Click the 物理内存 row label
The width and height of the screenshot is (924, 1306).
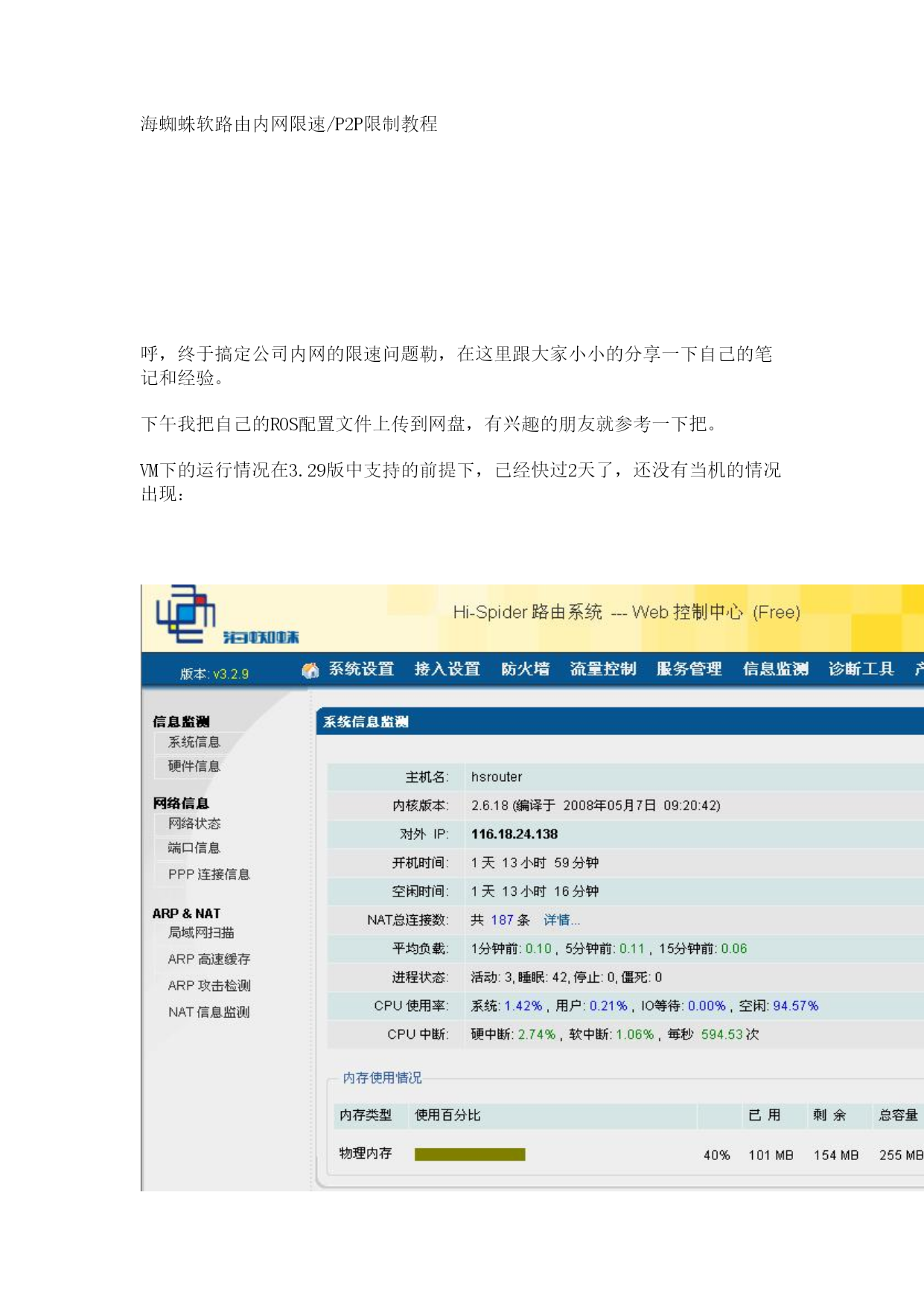[x=366, y=1153]
